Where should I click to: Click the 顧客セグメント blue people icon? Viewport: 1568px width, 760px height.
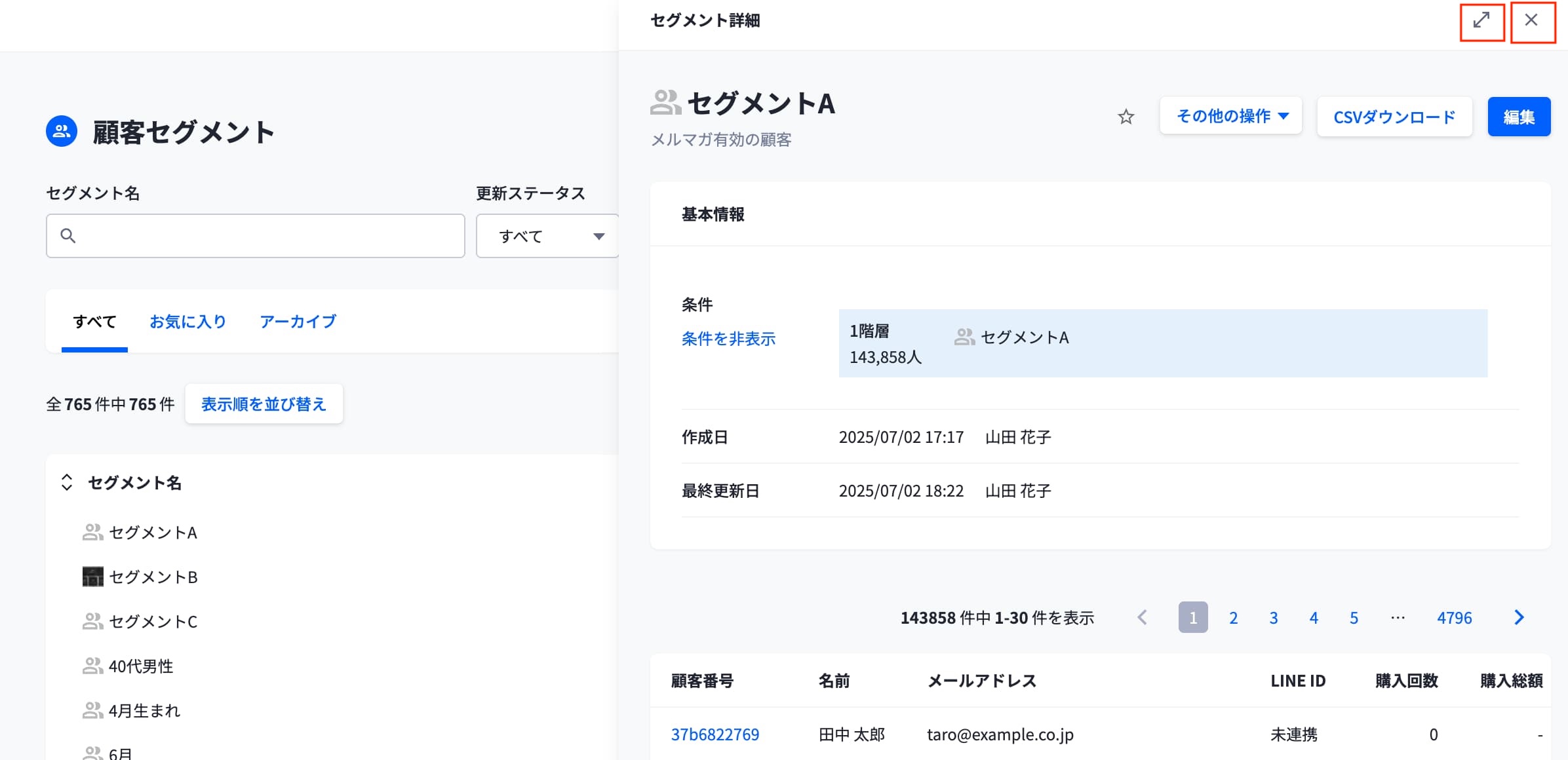(62, 132)
